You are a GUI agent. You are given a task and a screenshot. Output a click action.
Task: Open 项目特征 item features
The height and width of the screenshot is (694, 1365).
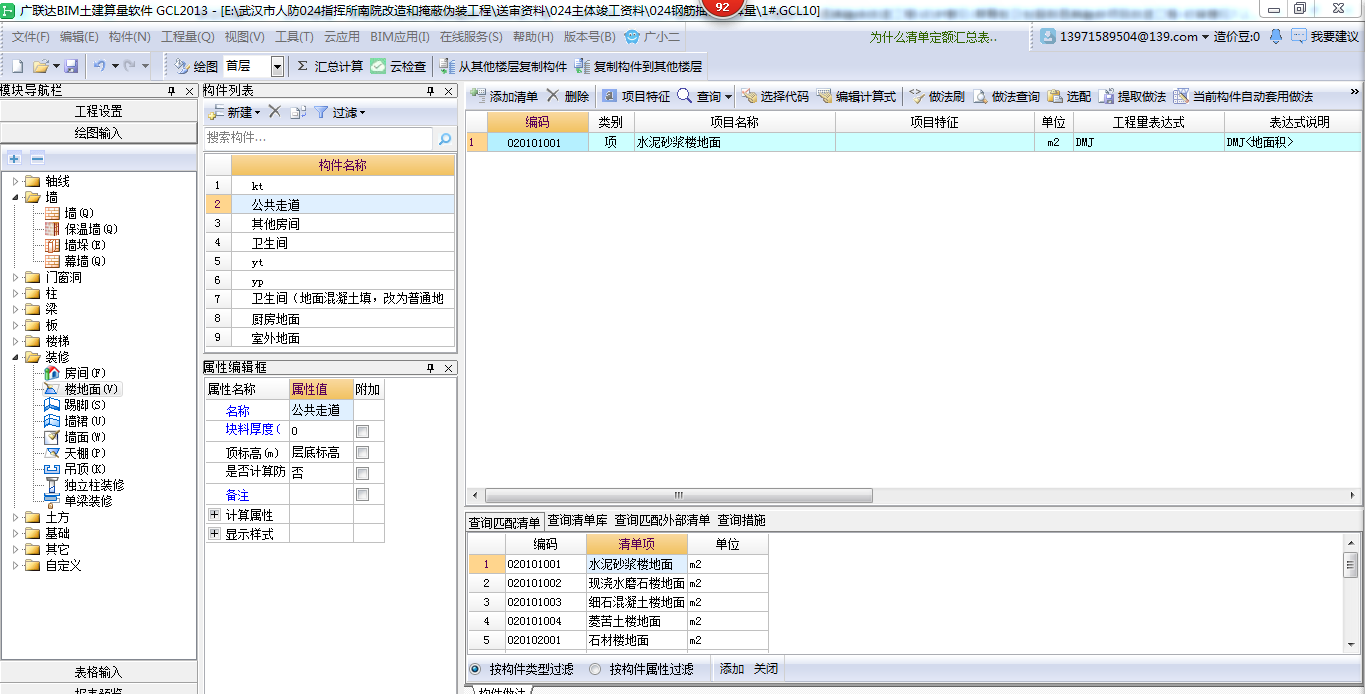[x=636, y=96]
